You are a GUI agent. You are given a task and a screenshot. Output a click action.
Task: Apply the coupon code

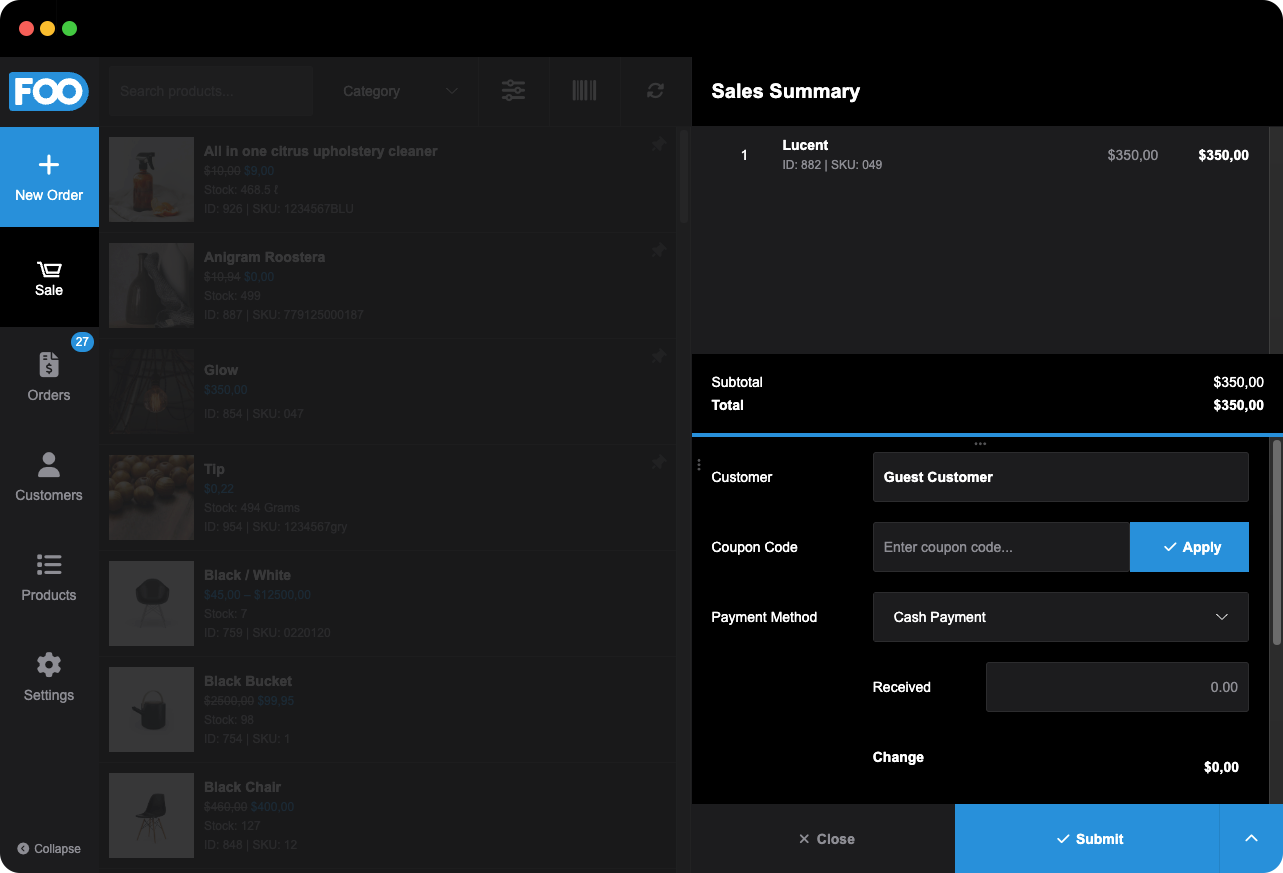(1189, 547)
